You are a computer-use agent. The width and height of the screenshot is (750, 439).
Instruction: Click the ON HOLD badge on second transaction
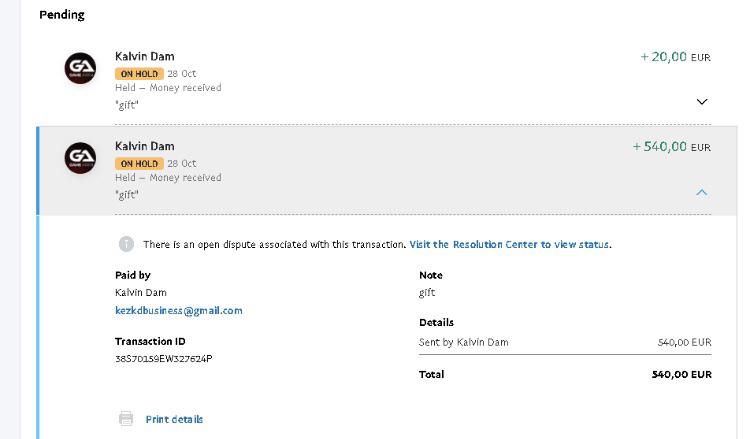click(139, 164)
